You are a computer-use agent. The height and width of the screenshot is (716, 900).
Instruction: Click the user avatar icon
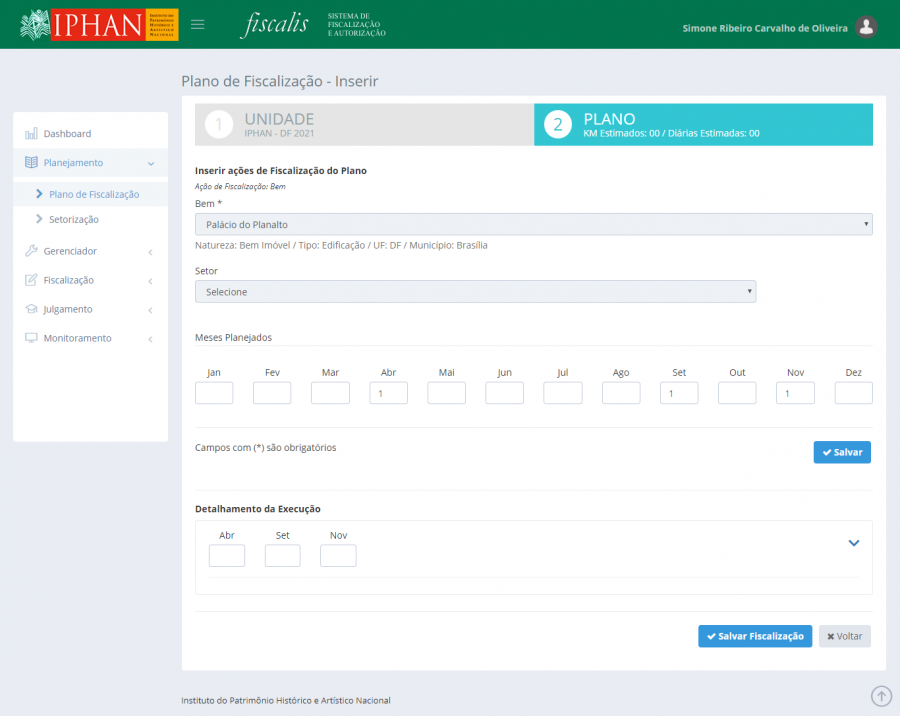point(867,28)
